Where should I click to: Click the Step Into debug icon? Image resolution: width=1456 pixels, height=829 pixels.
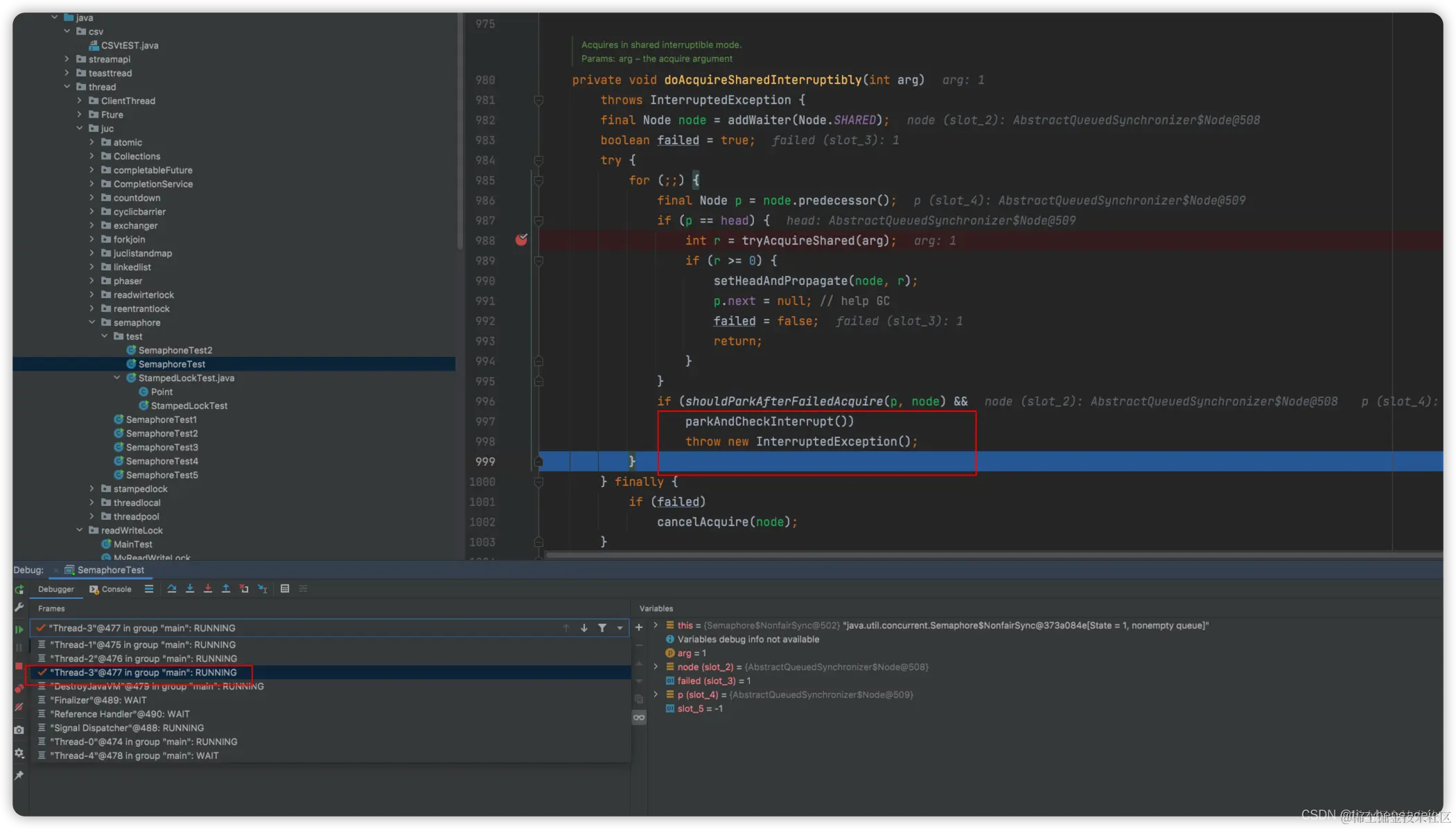pyautogui.click(x=189, y=588)
